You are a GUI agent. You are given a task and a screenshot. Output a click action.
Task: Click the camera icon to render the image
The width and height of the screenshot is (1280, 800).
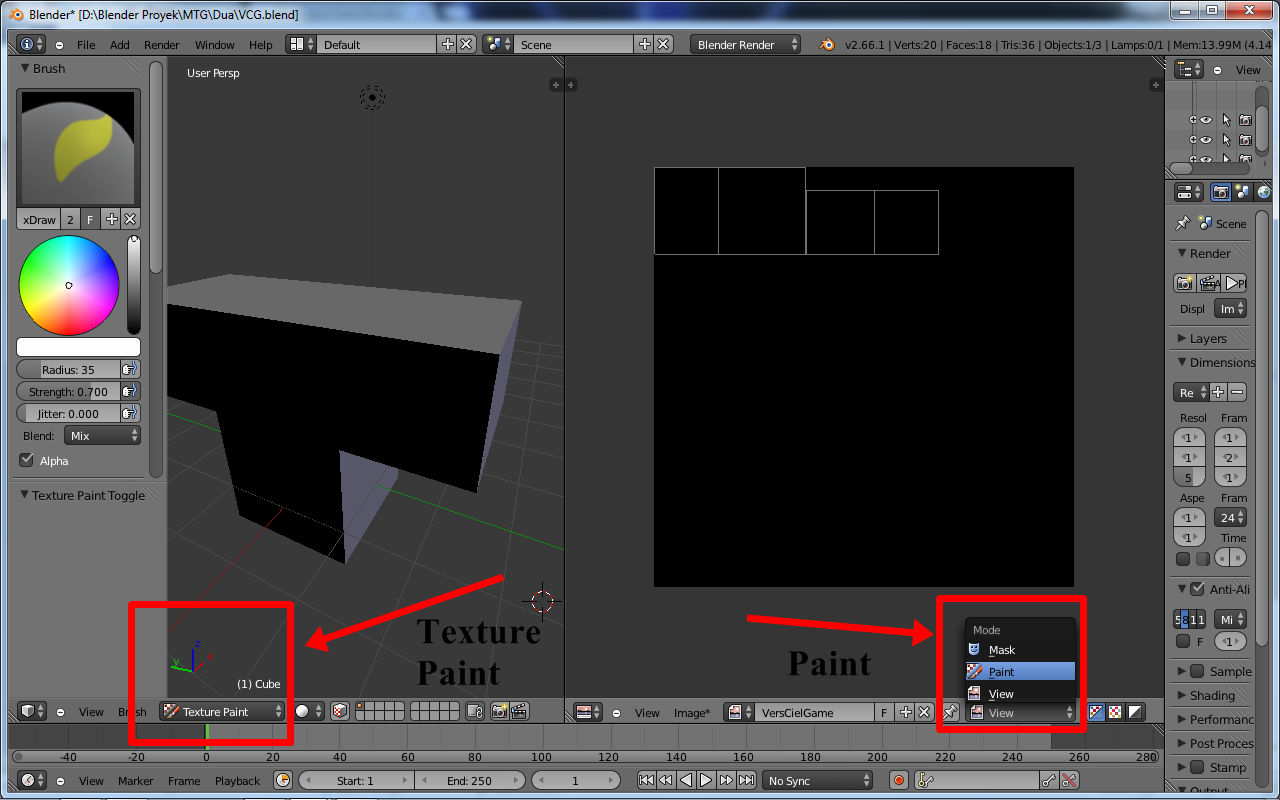click(x=1185, y=283)
